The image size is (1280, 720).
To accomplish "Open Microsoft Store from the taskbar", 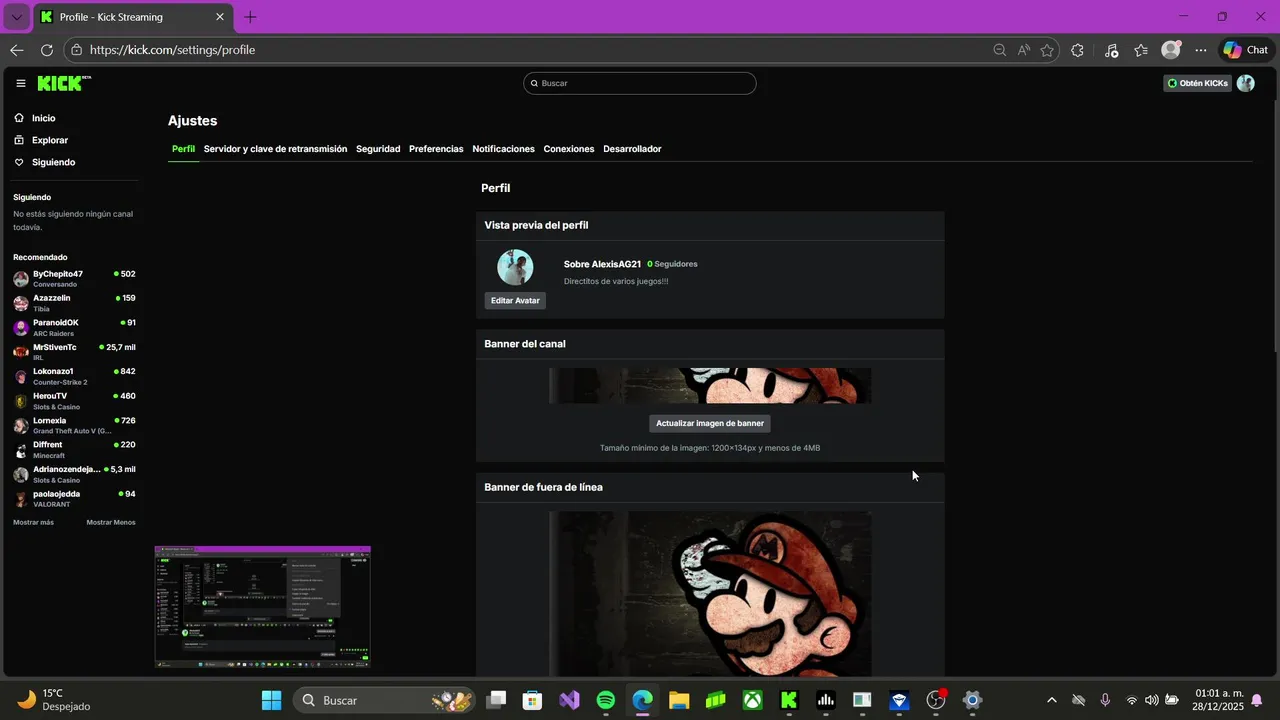I will [x=532, y=700].
